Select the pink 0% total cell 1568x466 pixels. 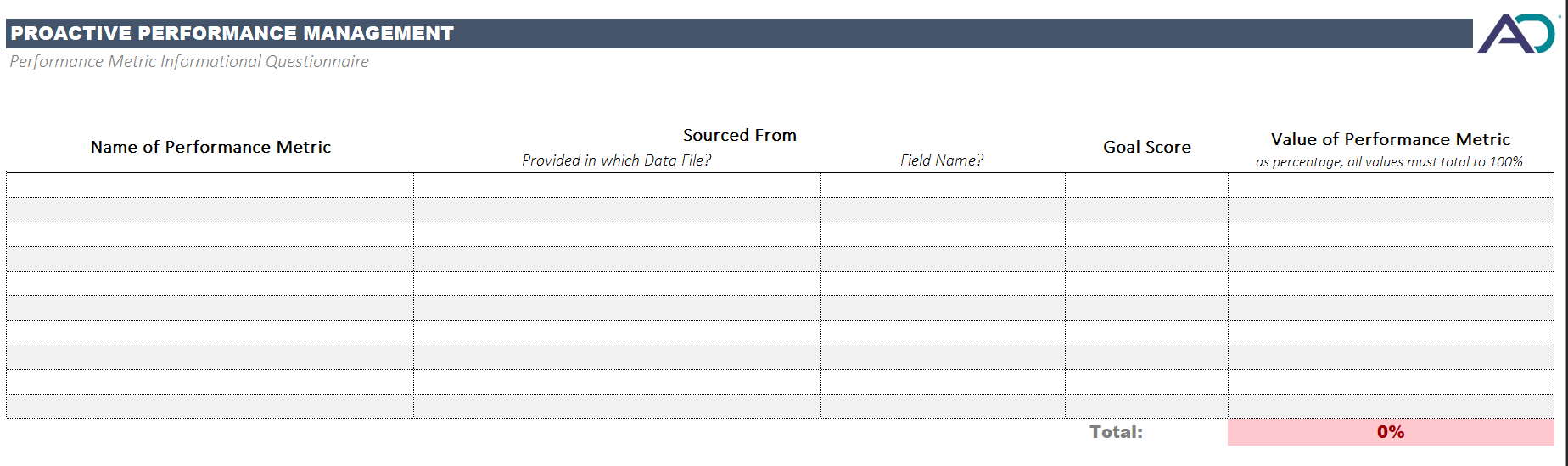click(1390, 432)
